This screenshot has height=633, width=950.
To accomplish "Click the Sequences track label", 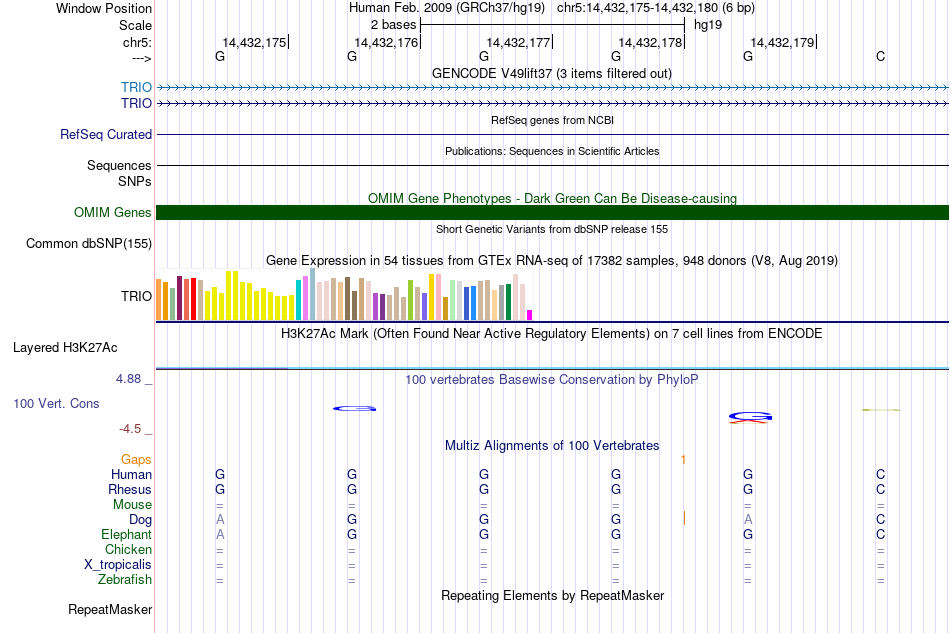I will [x=119, y=165].
